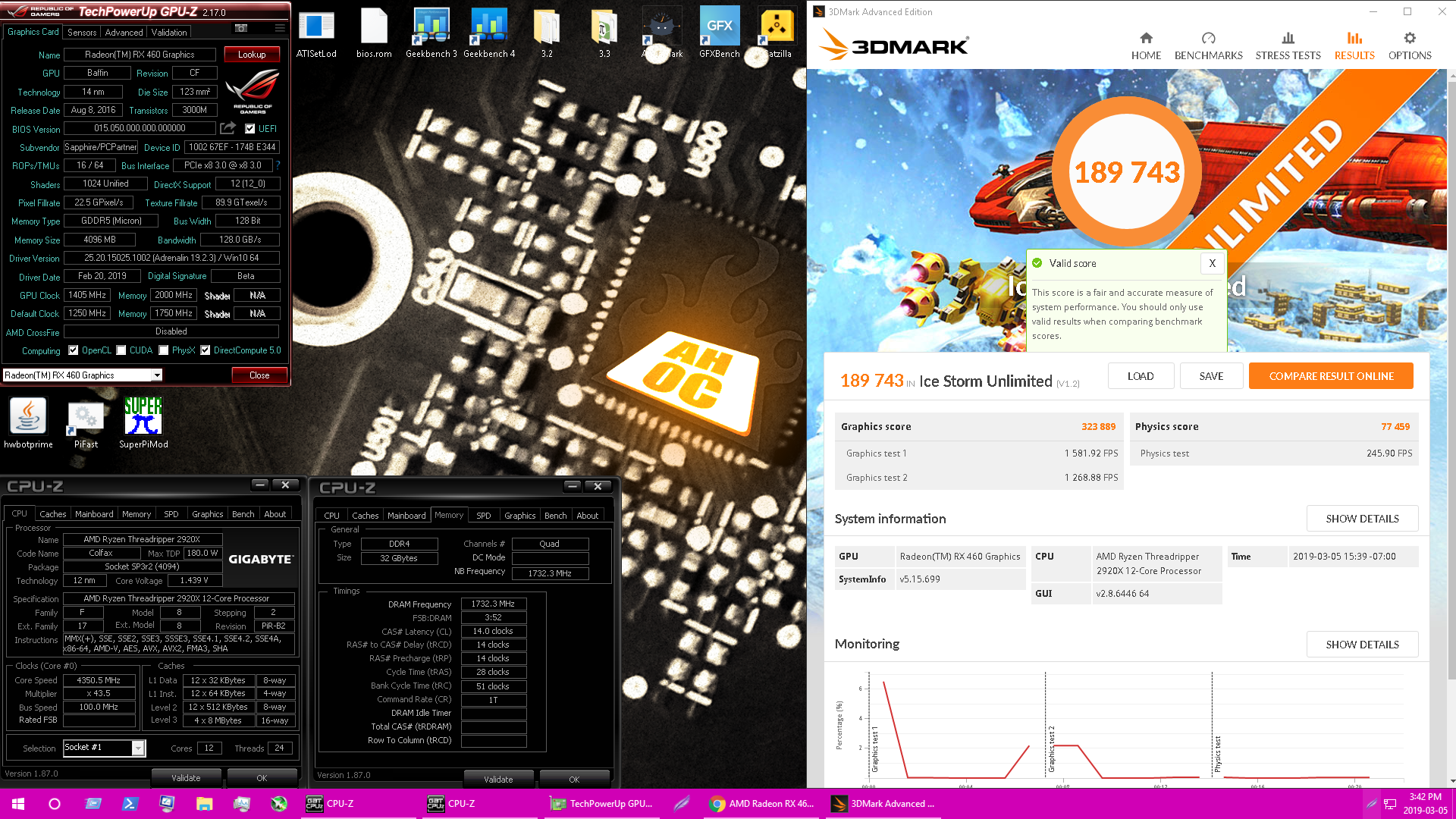Open the feather icon app in the taskbar
The height and width of the screenshot is (819, 1456).
click(681, 804)
